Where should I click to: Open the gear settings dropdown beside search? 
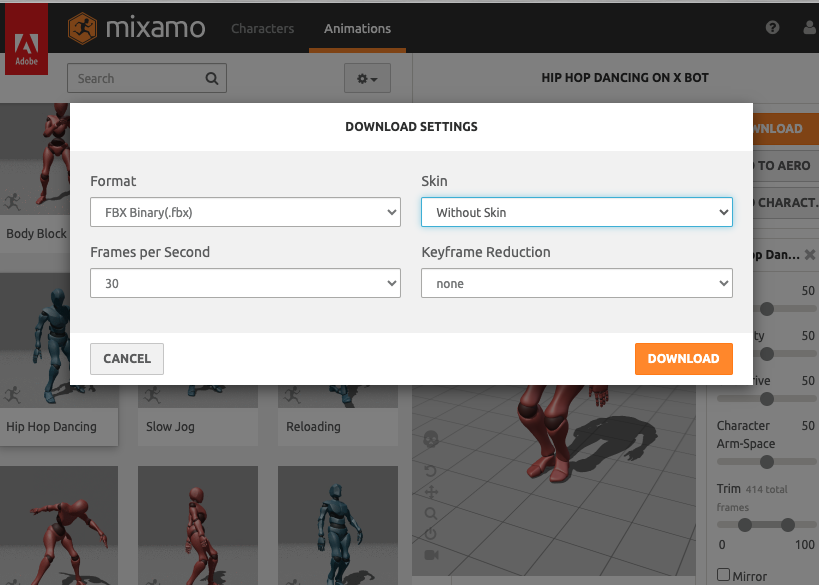tap(367, 78)
